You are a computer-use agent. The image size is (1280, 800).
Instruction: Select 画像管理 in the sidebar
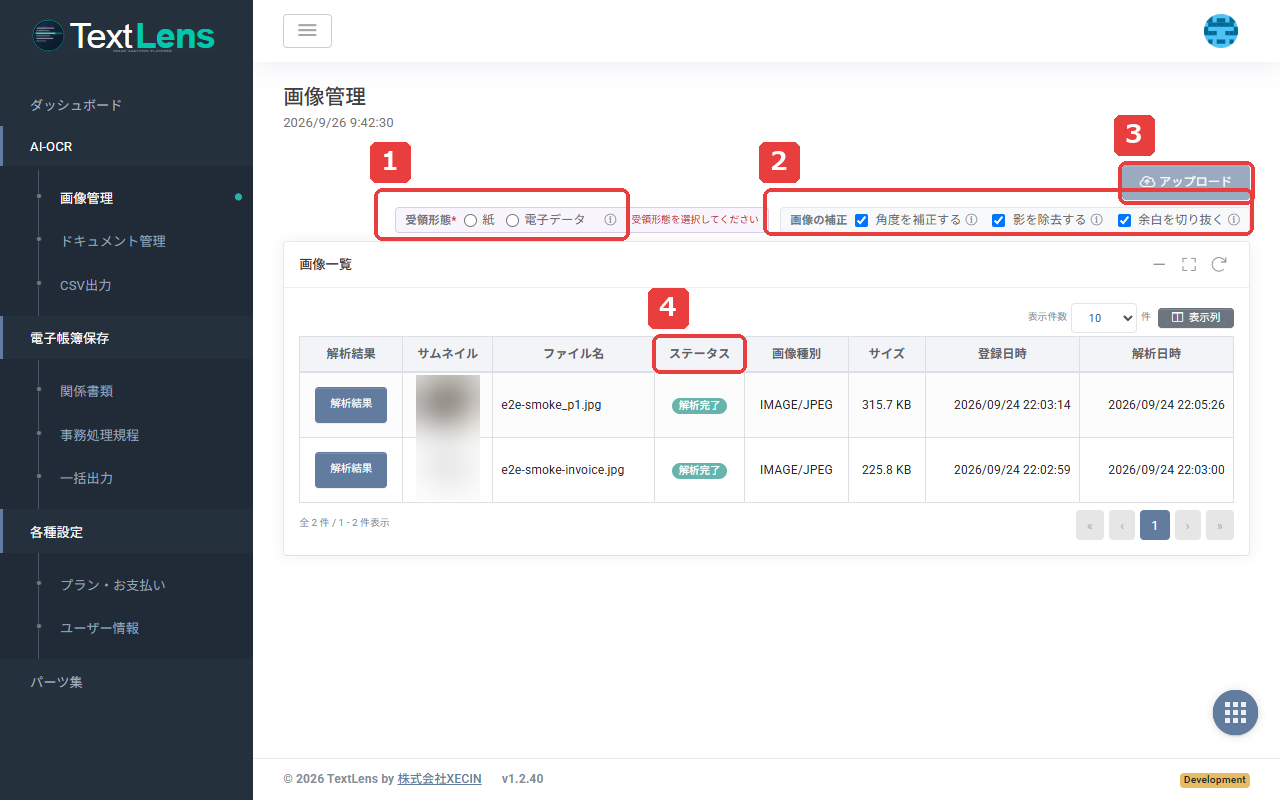click(x=86, y=198)
